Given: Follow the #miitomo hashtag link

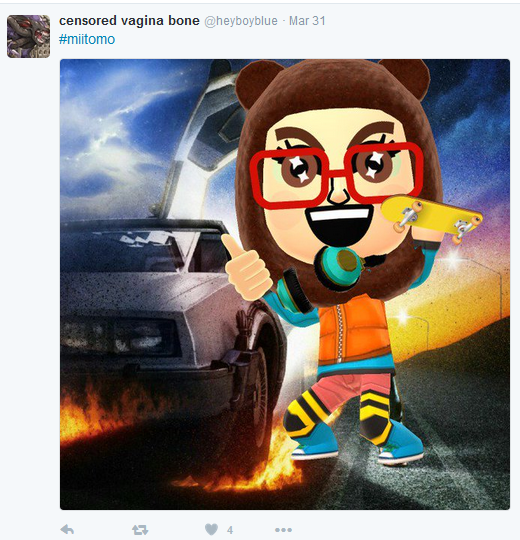Looking at the screenshot, I should 87,39.
